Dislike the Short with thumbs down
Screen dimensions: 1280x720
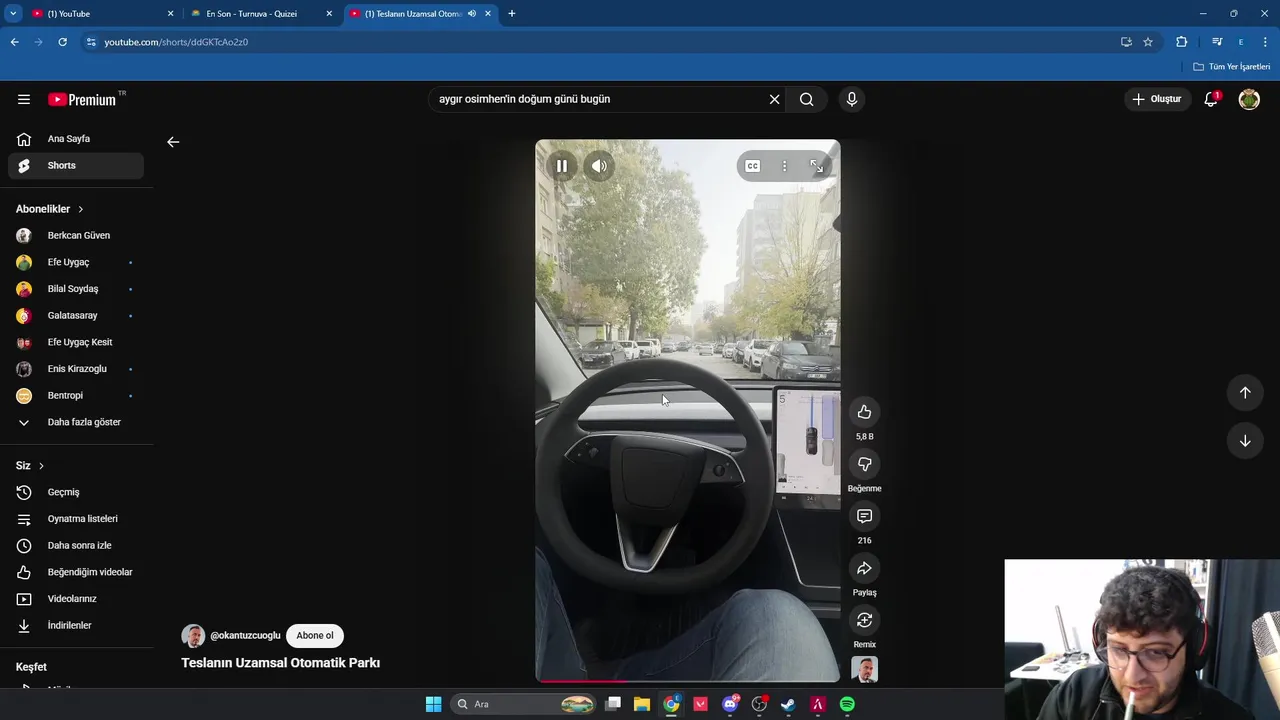(x=864, y=464)
